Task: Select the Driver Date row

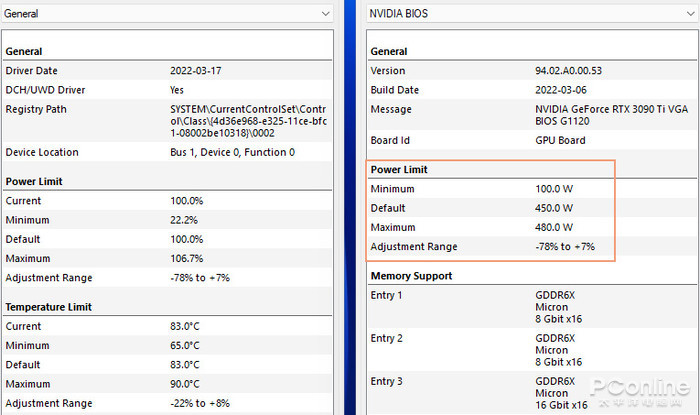Action: point(167,71)
